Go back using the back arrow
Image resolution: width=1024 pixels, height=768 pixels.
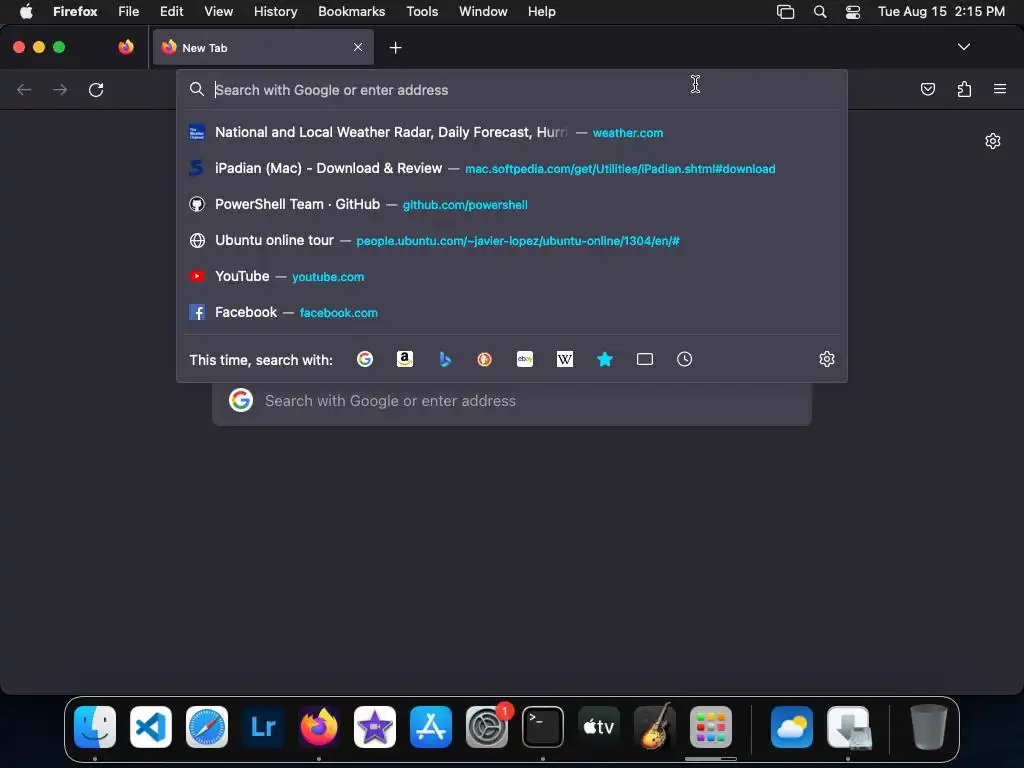[24, 89]
